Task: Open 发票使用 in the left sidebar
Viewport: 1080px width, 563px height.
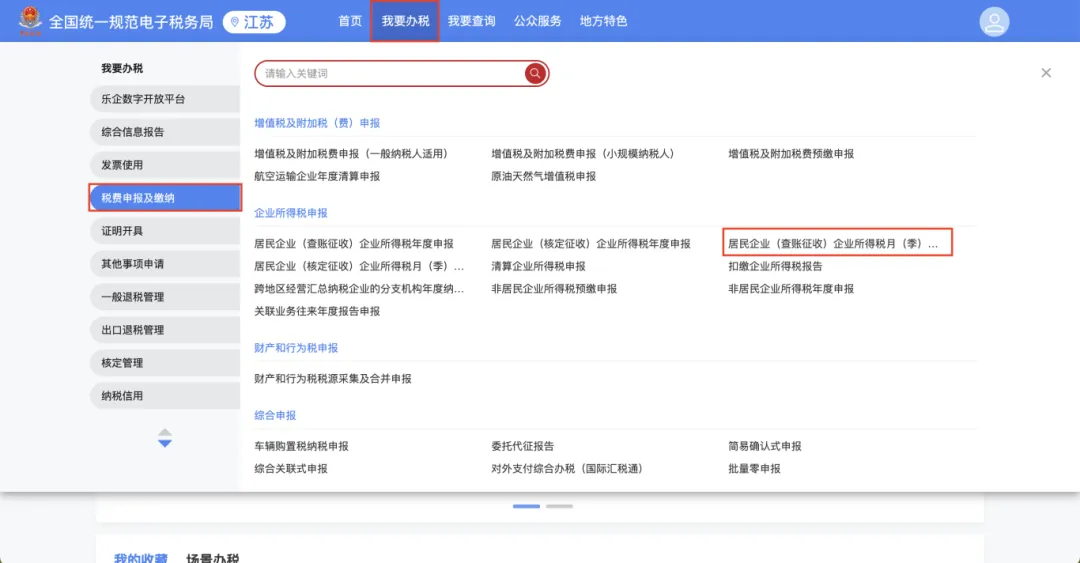Action: click(x=165, y=165)
